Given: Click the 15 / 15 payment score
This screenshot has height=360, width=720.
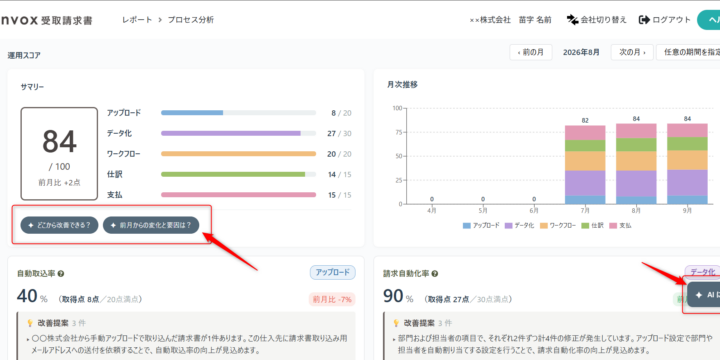Looking at the screenshot, I should (x=339, y=195).
